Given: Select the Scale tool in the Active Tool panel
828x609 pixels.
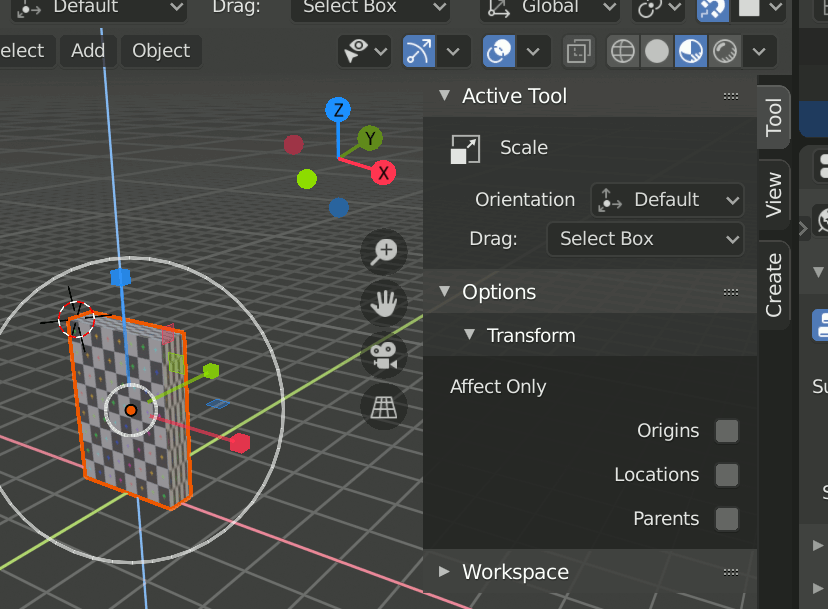Looking at the screenshot, I should click(464, 148).
